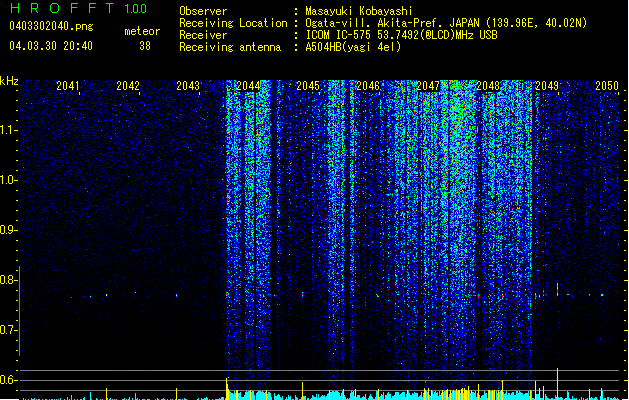
Task: Click the 'Receiver' field label
Action: (x=203, y=35)
